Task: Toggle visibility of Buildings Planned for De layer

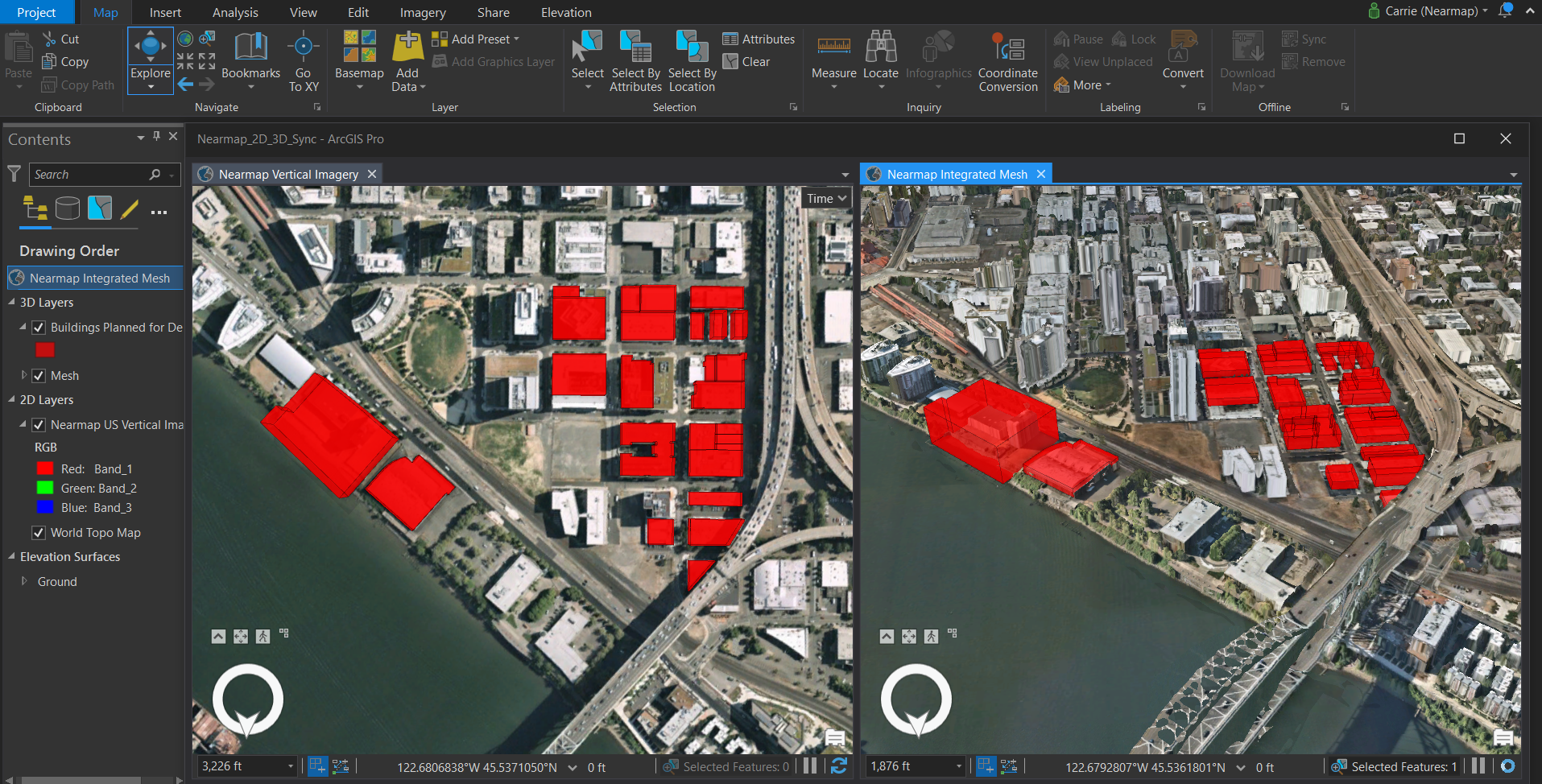Action: 38,327
